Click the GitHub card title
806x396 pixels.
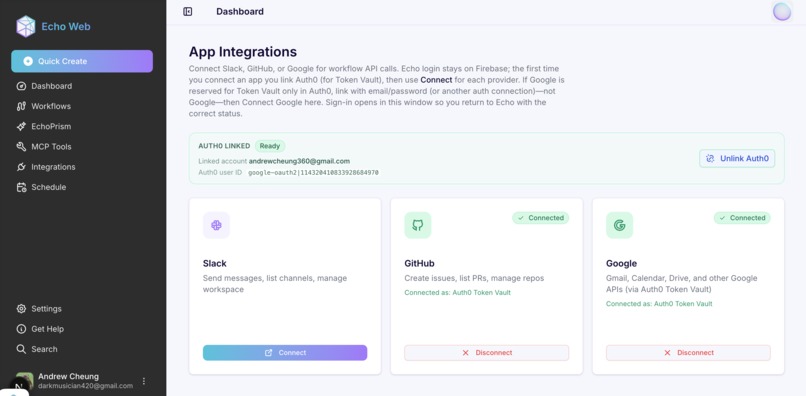pyautogui.click(x=419, y=264)
